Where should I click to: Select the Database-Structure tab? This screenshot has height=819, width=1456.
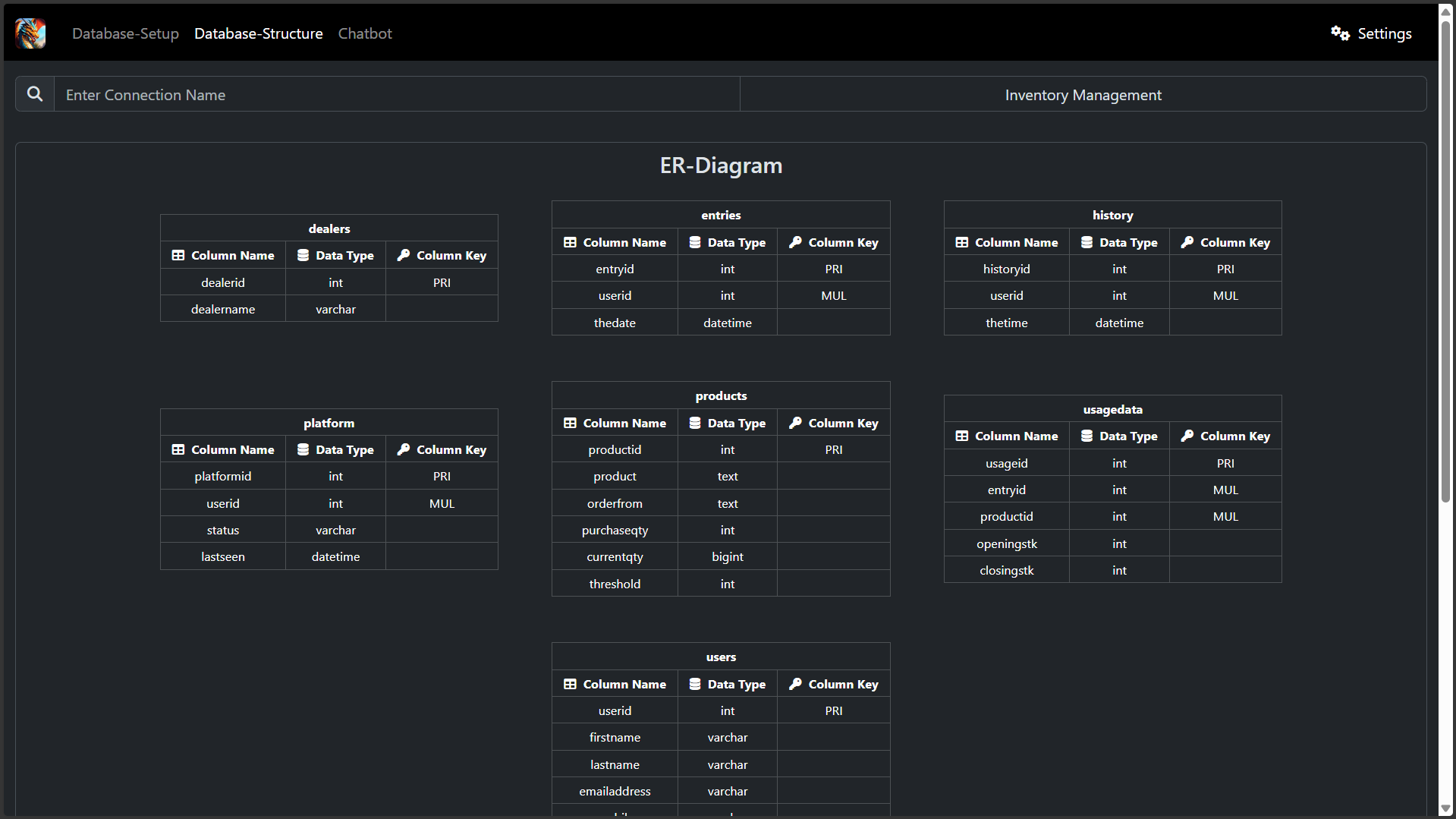(x=258, y=33)
